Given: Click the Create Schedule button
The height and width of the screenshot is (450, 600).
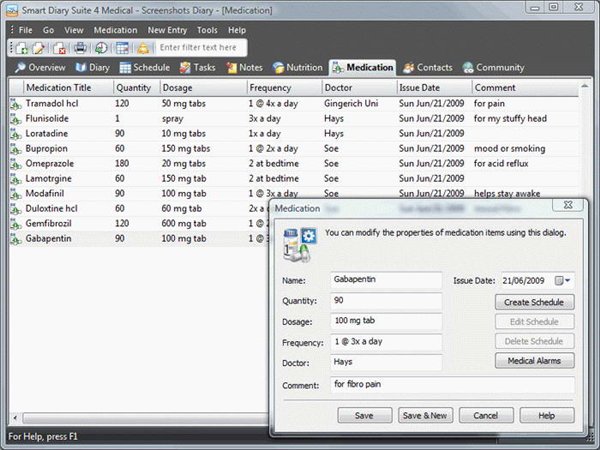Looking at the screenshot, I should pos(534,302).
